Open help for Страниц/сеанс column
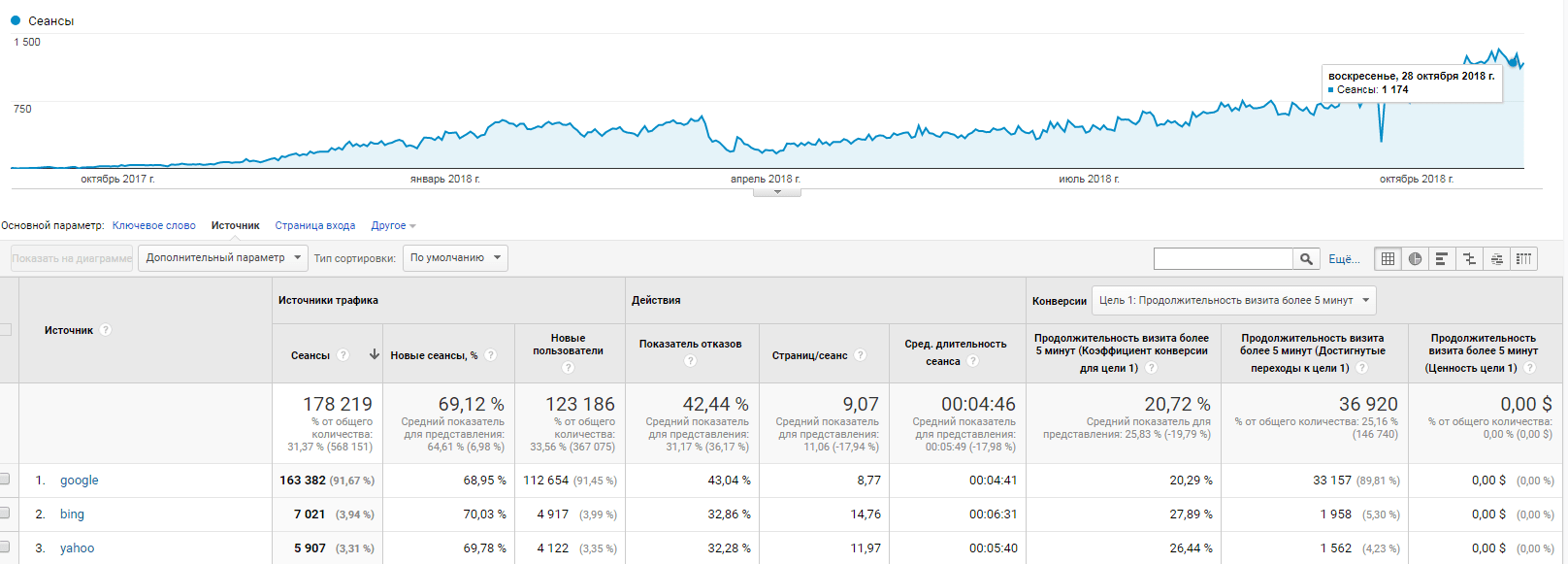The image size is (1568, 564). coord(861,355)
